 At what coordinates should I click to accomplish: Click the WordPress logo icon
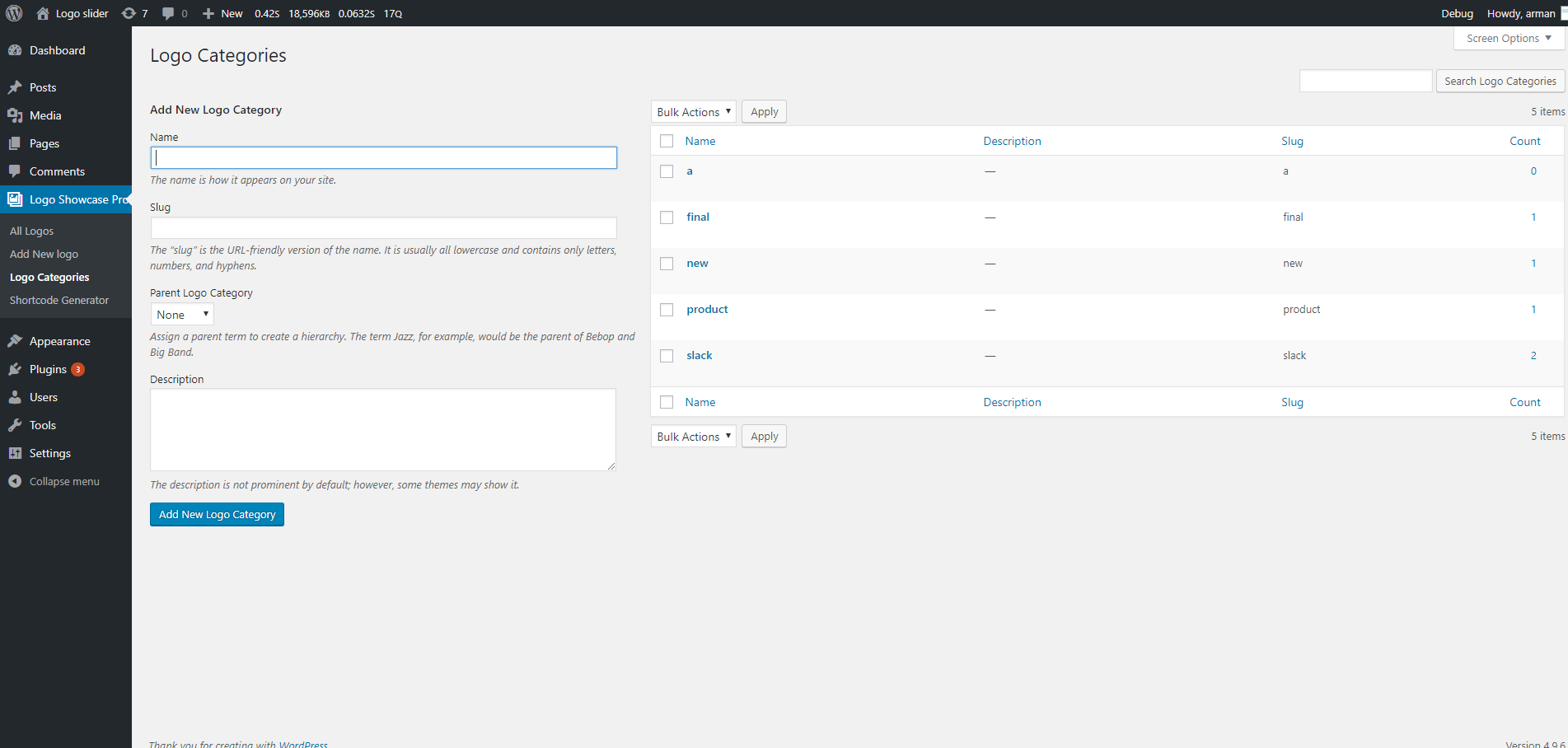[x=14, y=13]
